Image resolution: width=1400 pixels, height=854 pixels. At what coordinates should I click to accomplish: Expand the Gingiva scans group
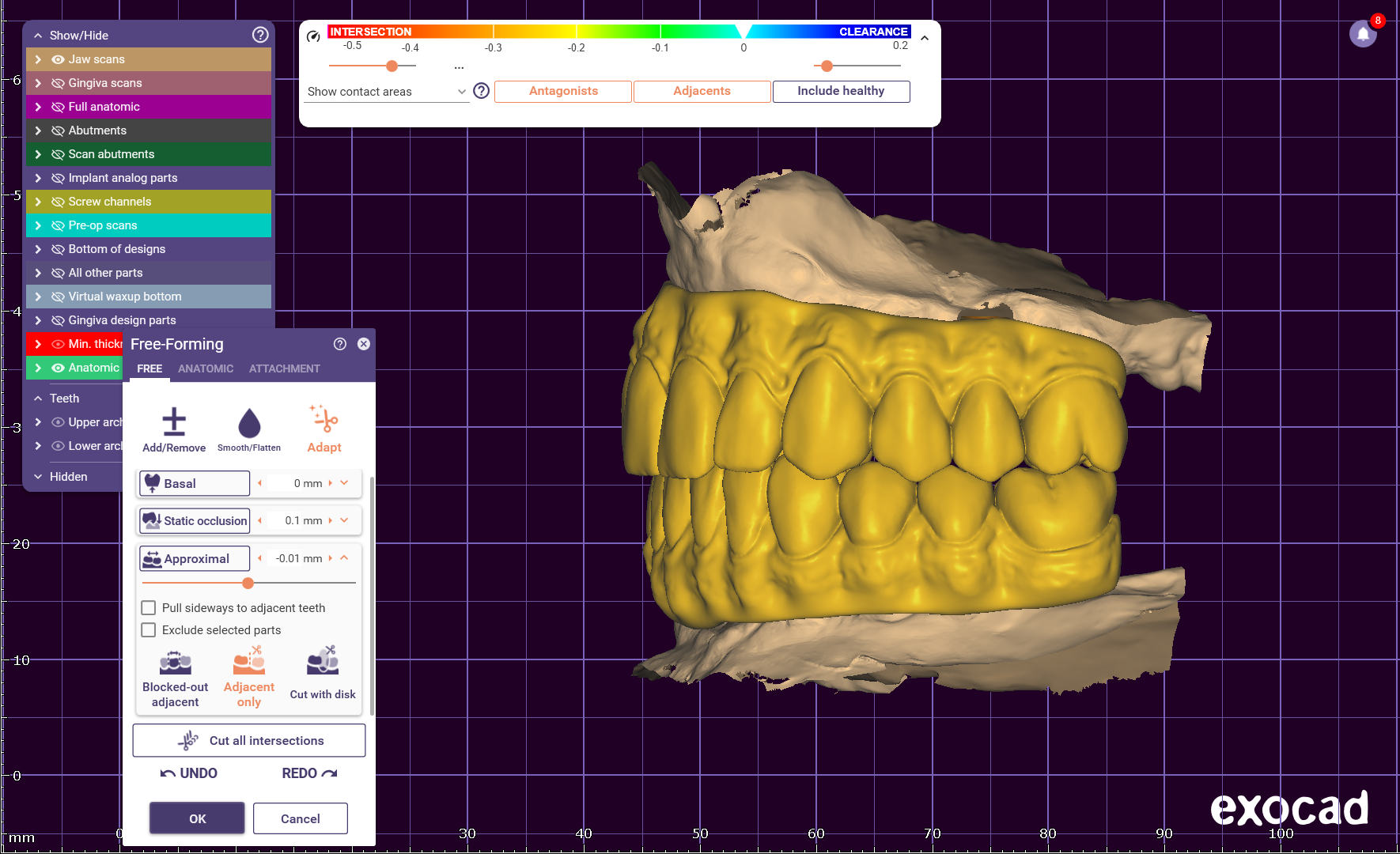pos(38,83)
